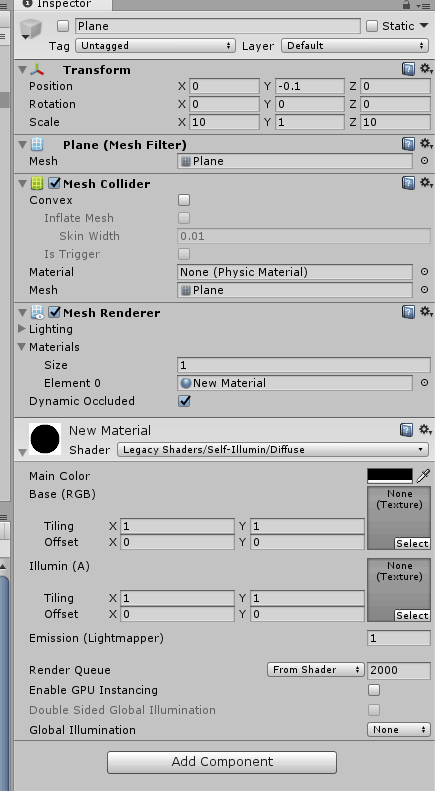Open the Tag dropdown set to Untagged

click(155, 46)
